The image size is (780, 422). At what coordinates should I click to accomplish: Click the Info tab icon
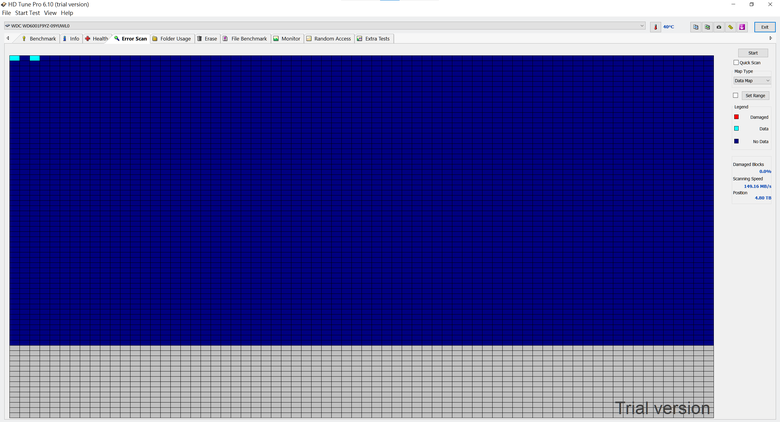point(64,38)
